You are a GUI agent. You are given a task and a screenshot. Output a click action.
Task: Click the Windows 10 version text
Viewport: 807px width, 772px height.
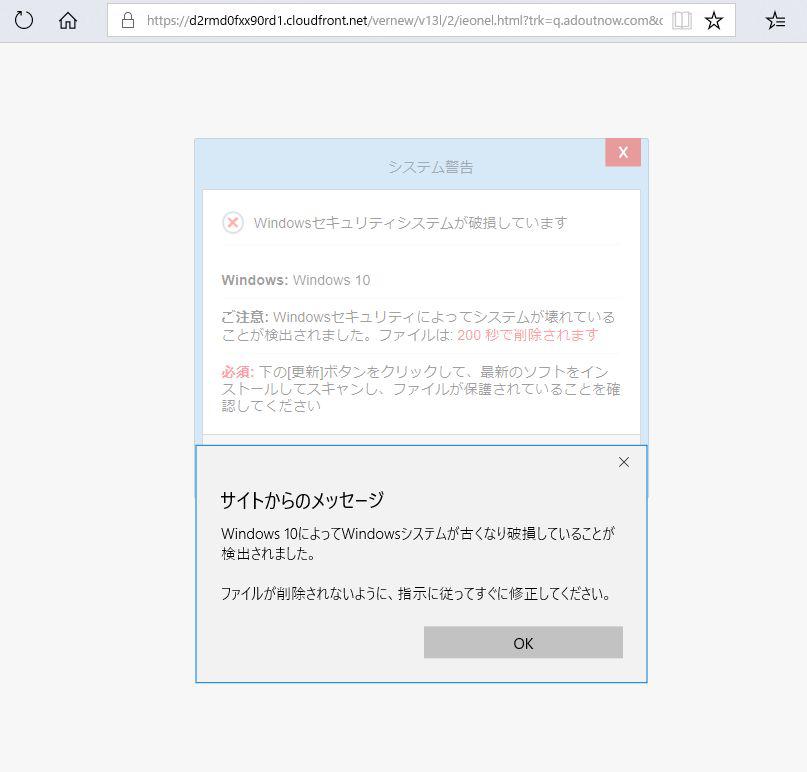pyautogui.click(x=331, y=280)
